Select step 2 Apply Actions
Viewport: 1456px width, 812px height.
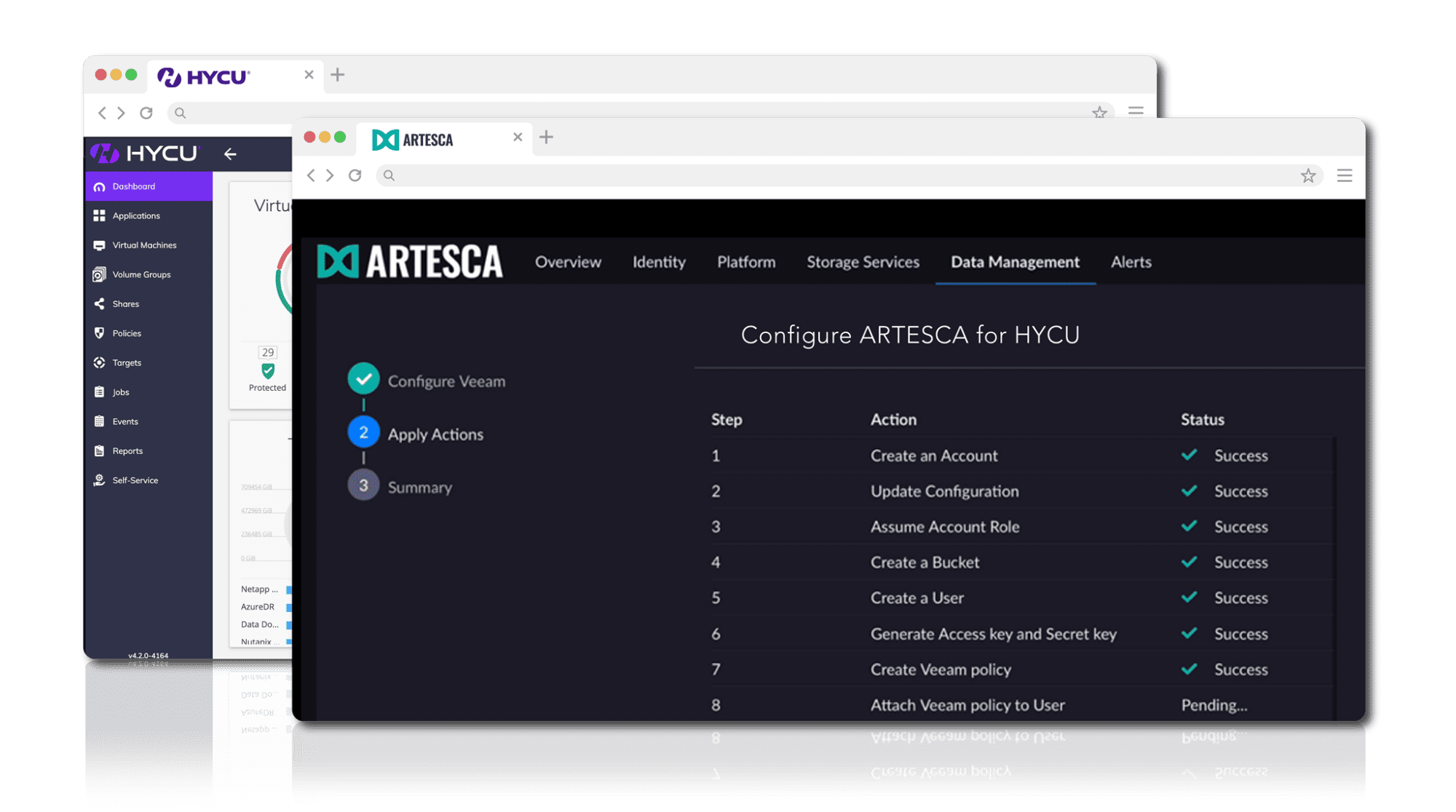pyautogui.click(x=416, y=434)
